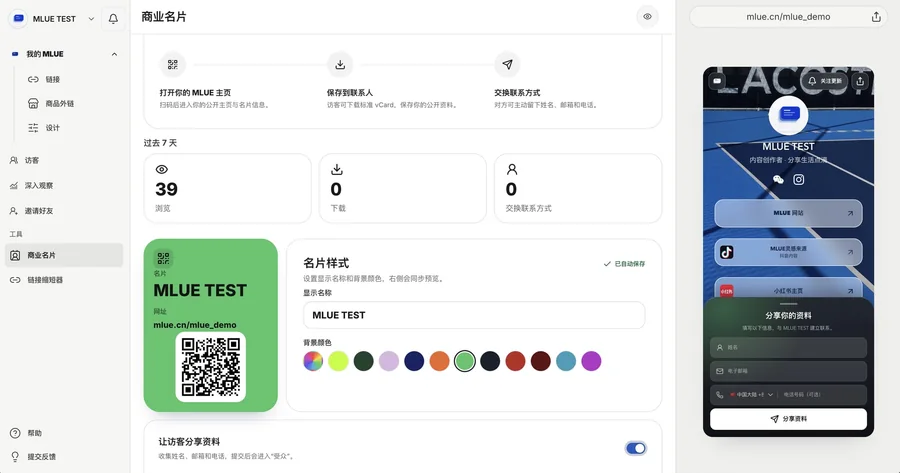Click the download icon above 保存到联系人
The image size is (900, 473).
coord(340,64)
